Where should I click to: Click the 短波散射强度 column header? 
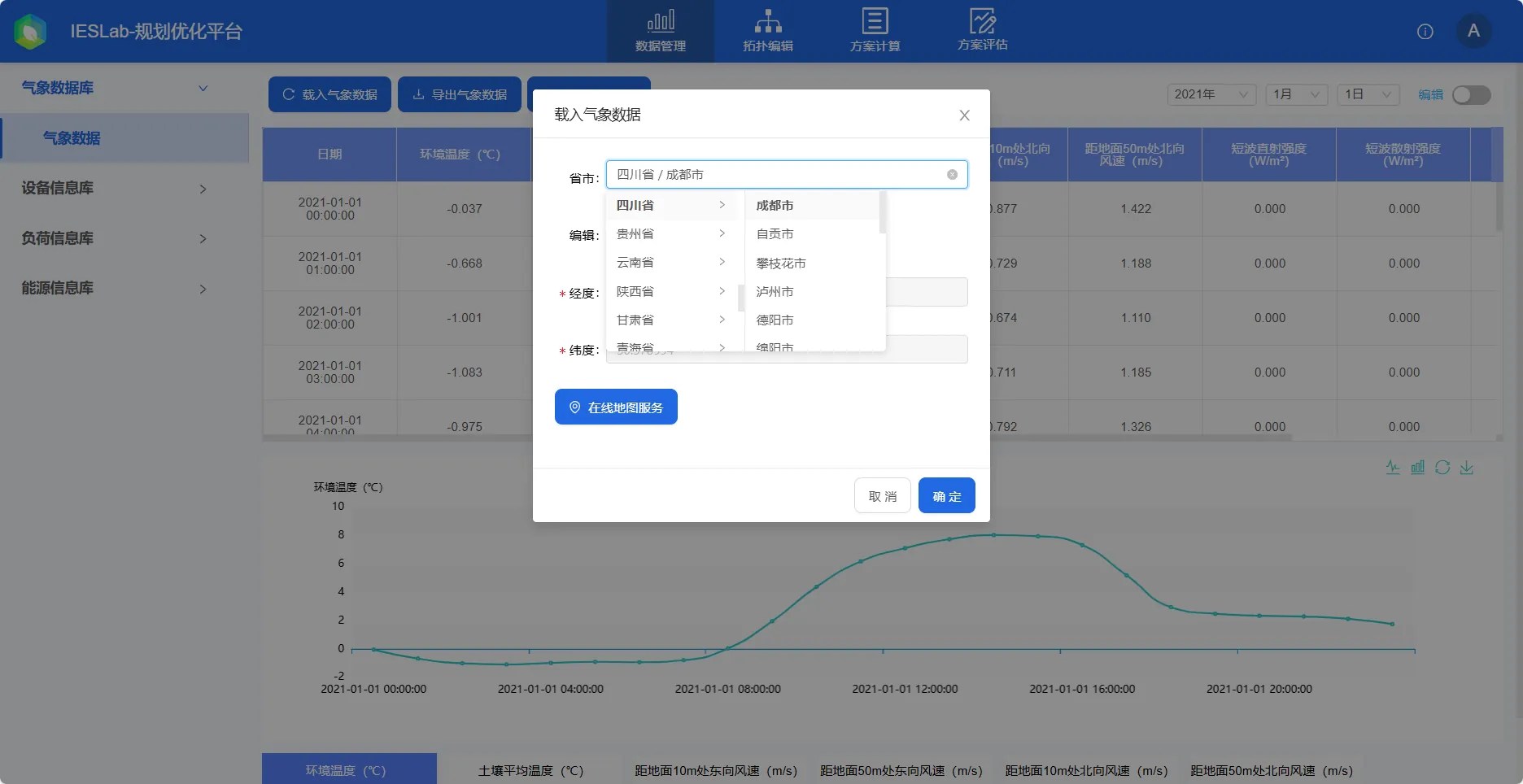(x=1403, y=155)
